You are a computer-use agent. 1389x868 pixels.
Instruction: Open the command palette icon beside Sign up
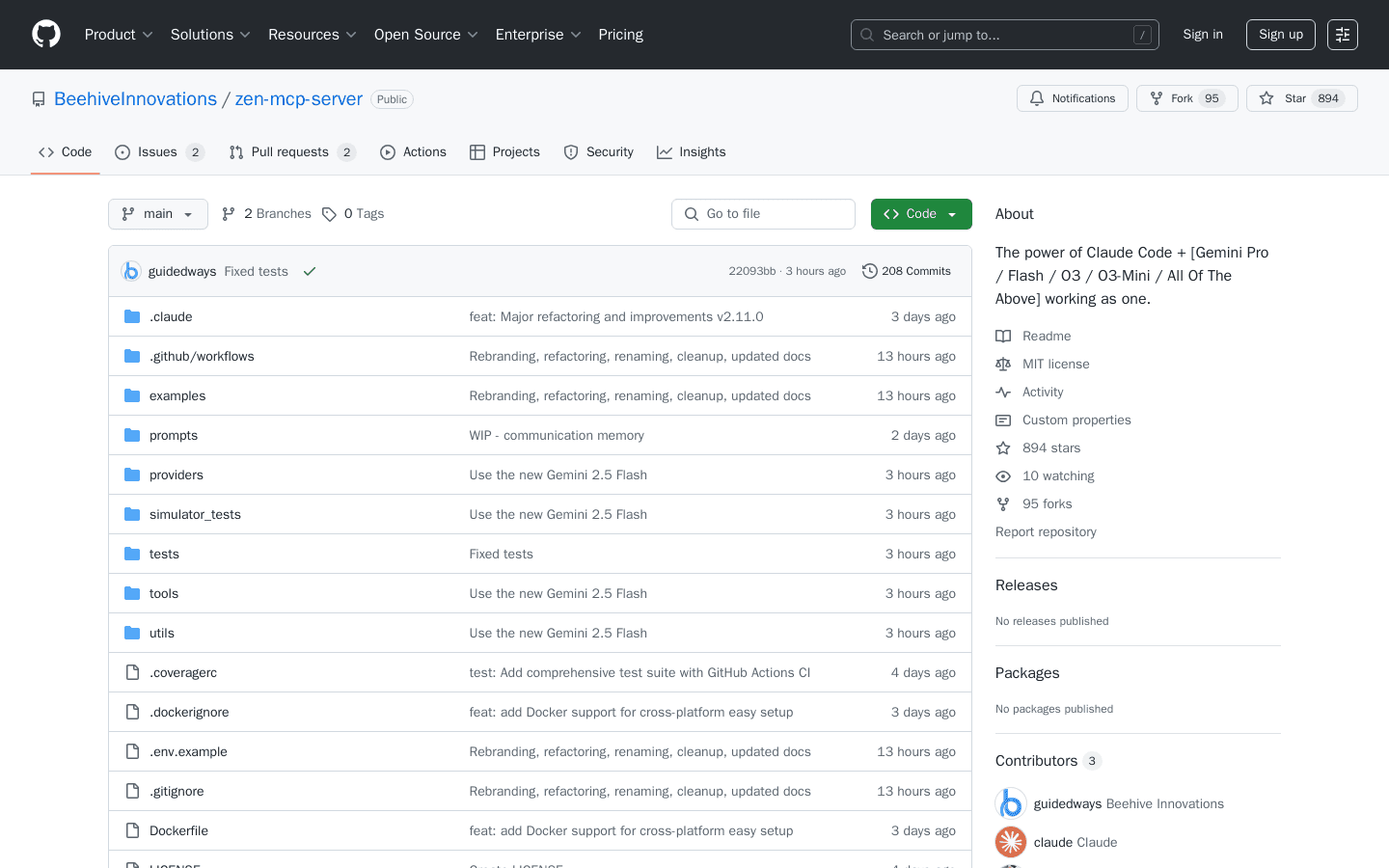coord(1343,35)
